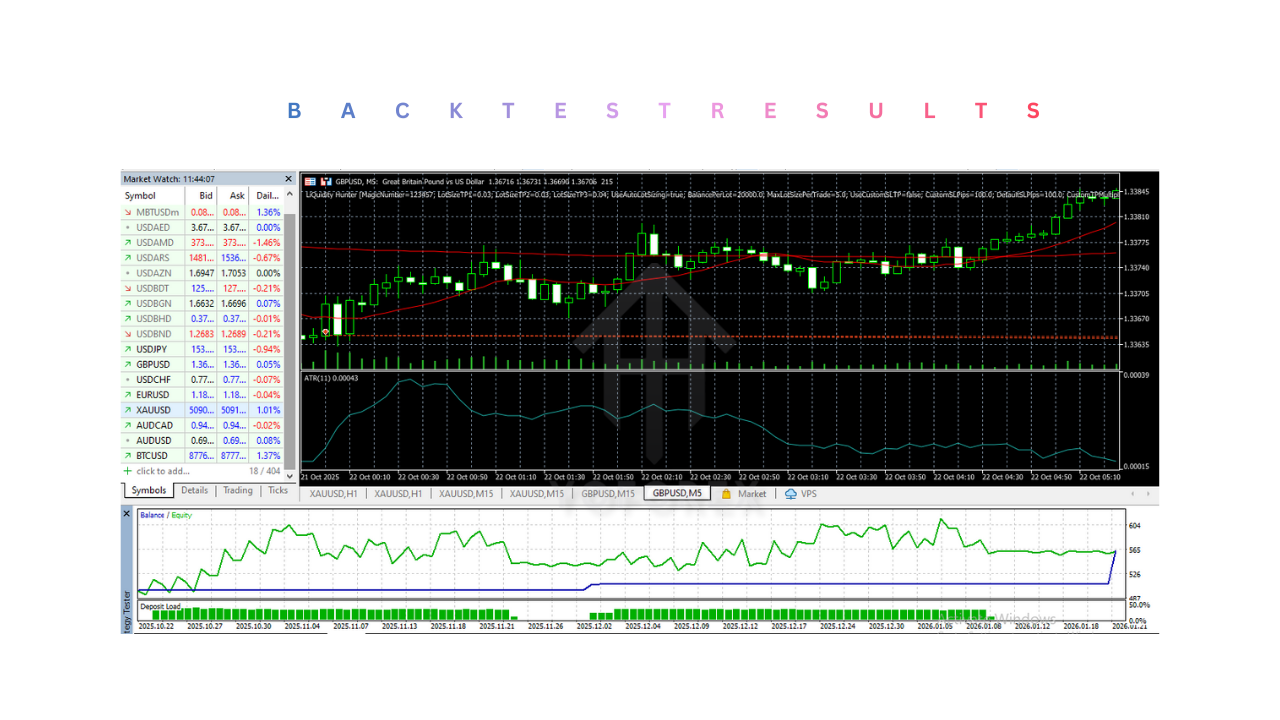Close the Market Watch panel
1280x720 pixels.
pyautogui.click(x=288, y=178)
